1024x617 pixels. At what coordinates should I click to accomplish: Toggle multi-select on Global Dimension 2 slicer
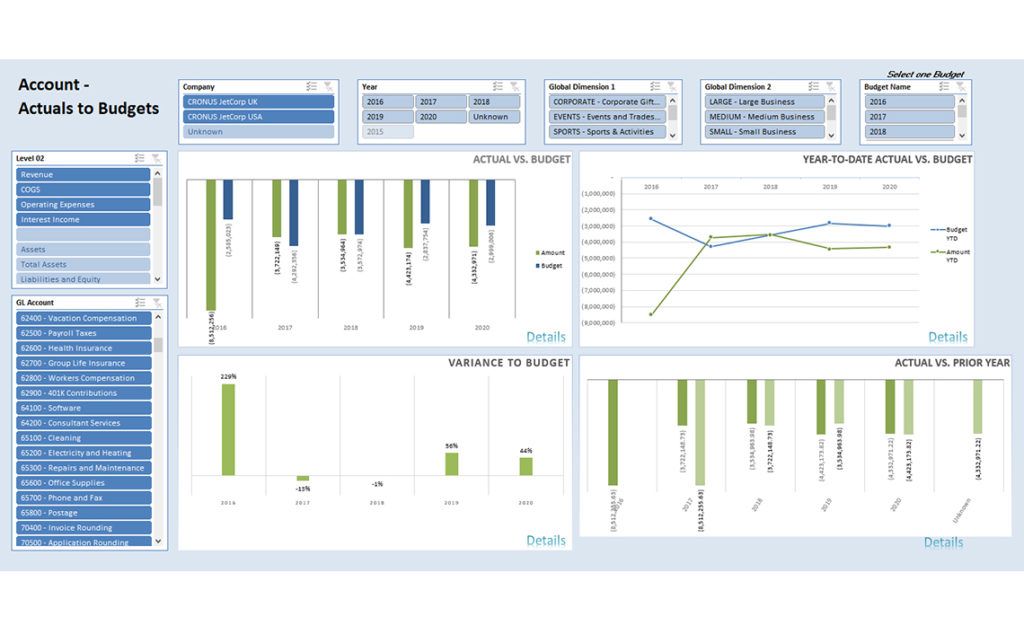click(x=811, y=87)
